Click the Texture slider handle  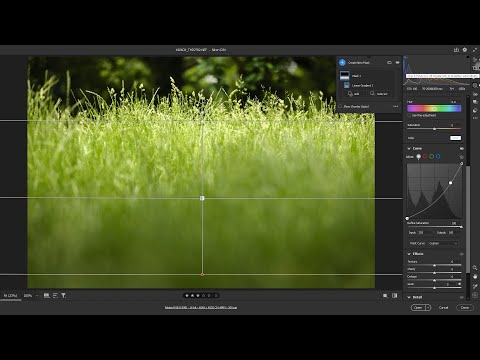click(434, 265)
